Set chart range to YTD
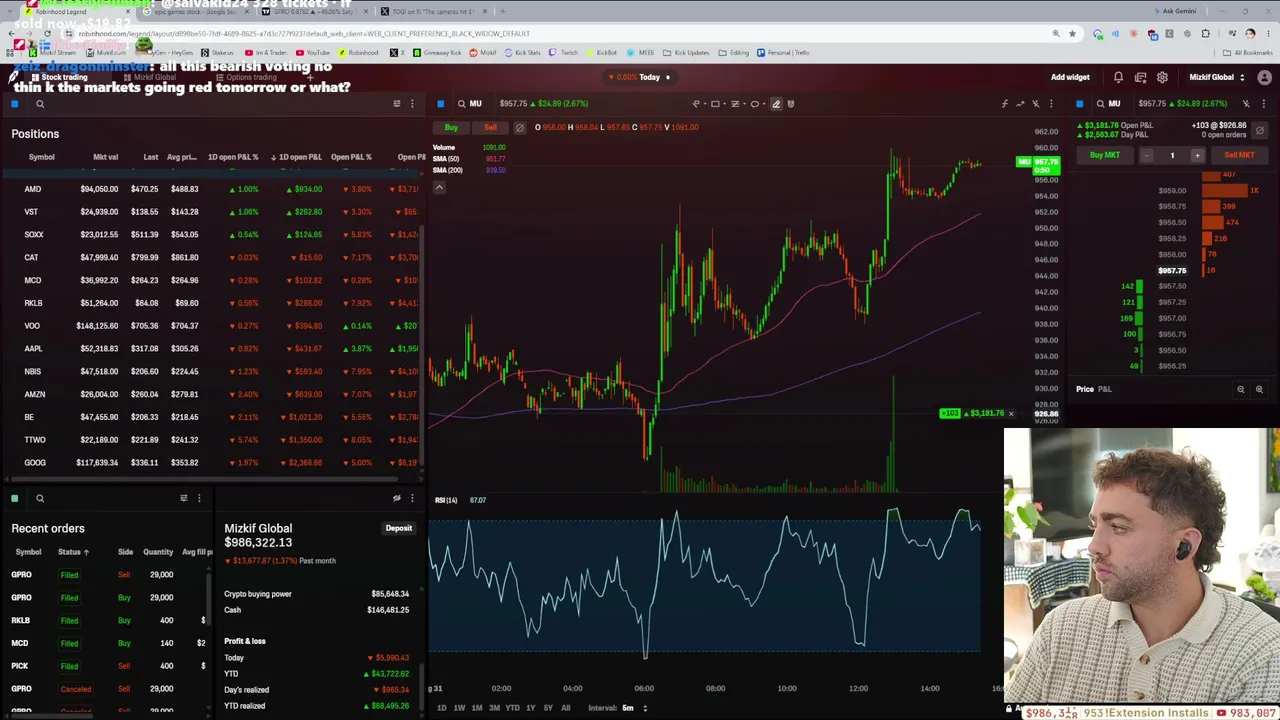The width and height of the screenshot is (1280, 720). (512, 708)
